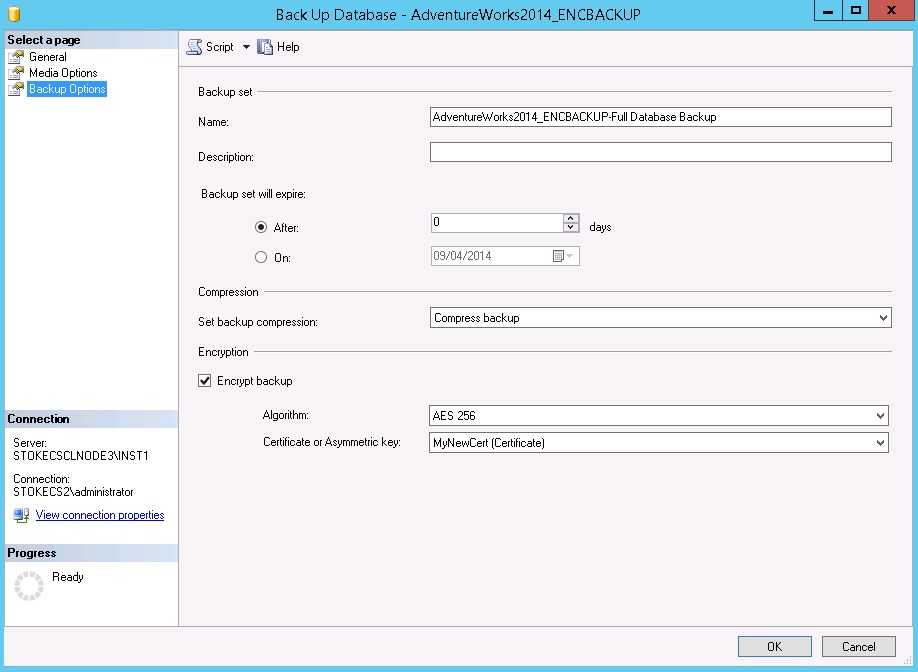The height and width of the screenshot is (672, 918).
Task: Click the Script toolbar icon
Action: (x=194, y=47)
